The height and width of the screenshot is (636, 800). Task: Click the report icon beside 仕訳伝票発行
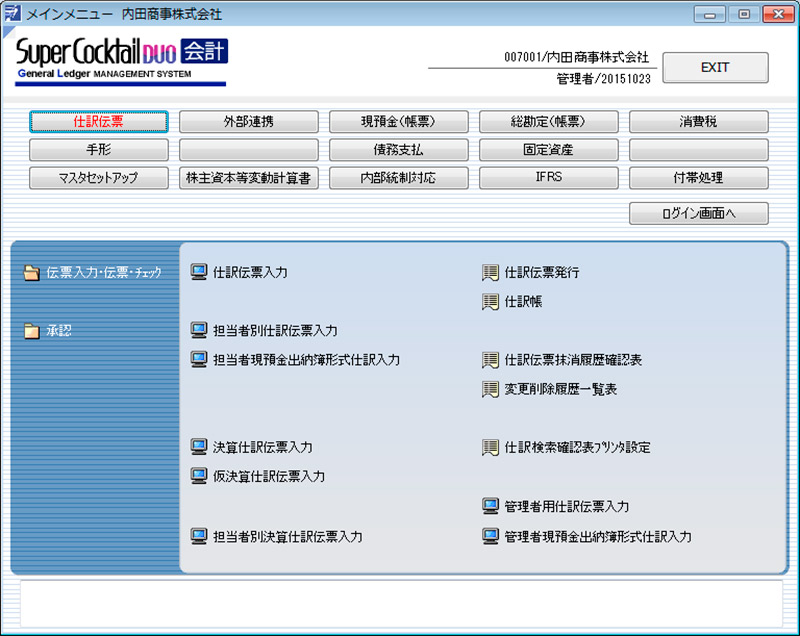pyautogui.click(x=490, y=272)
